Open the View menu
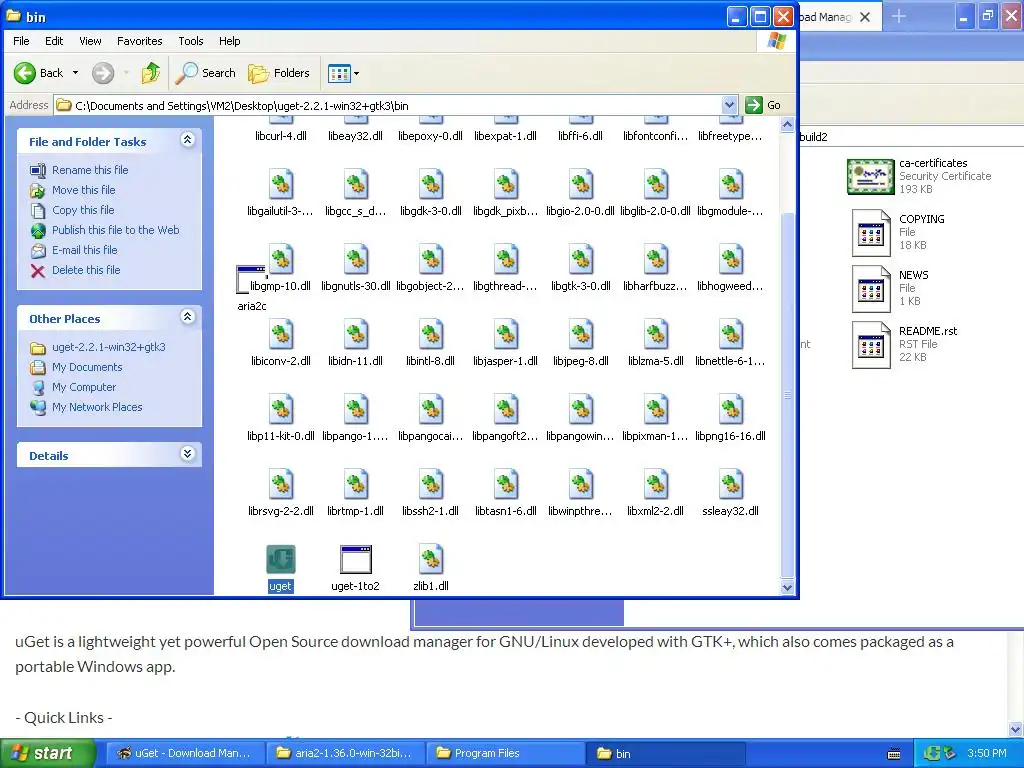Image resolution: width=1024 pixels, height=768 pixels. tap(90, 41)
